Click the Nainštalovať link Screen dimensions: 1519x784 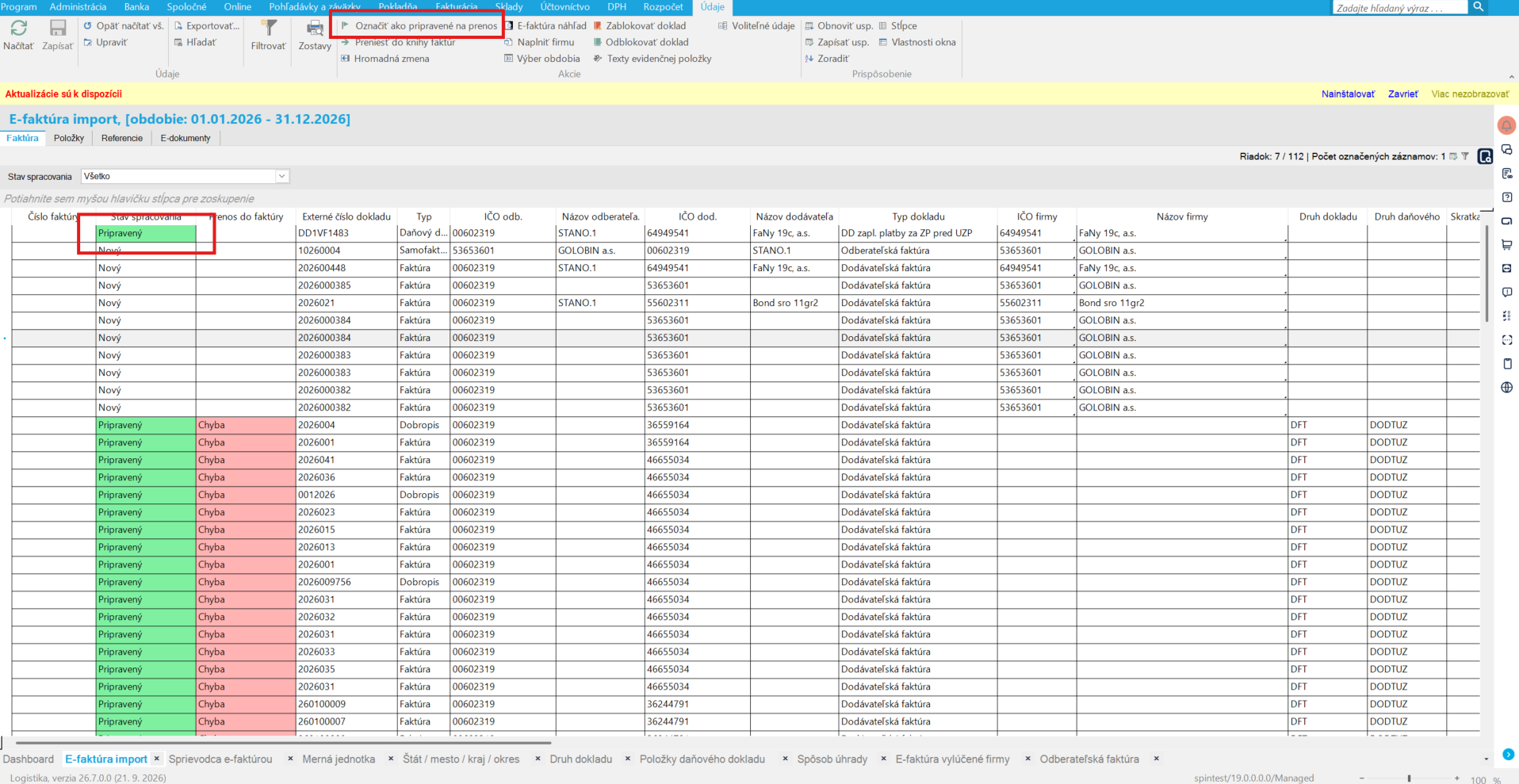1348,94
